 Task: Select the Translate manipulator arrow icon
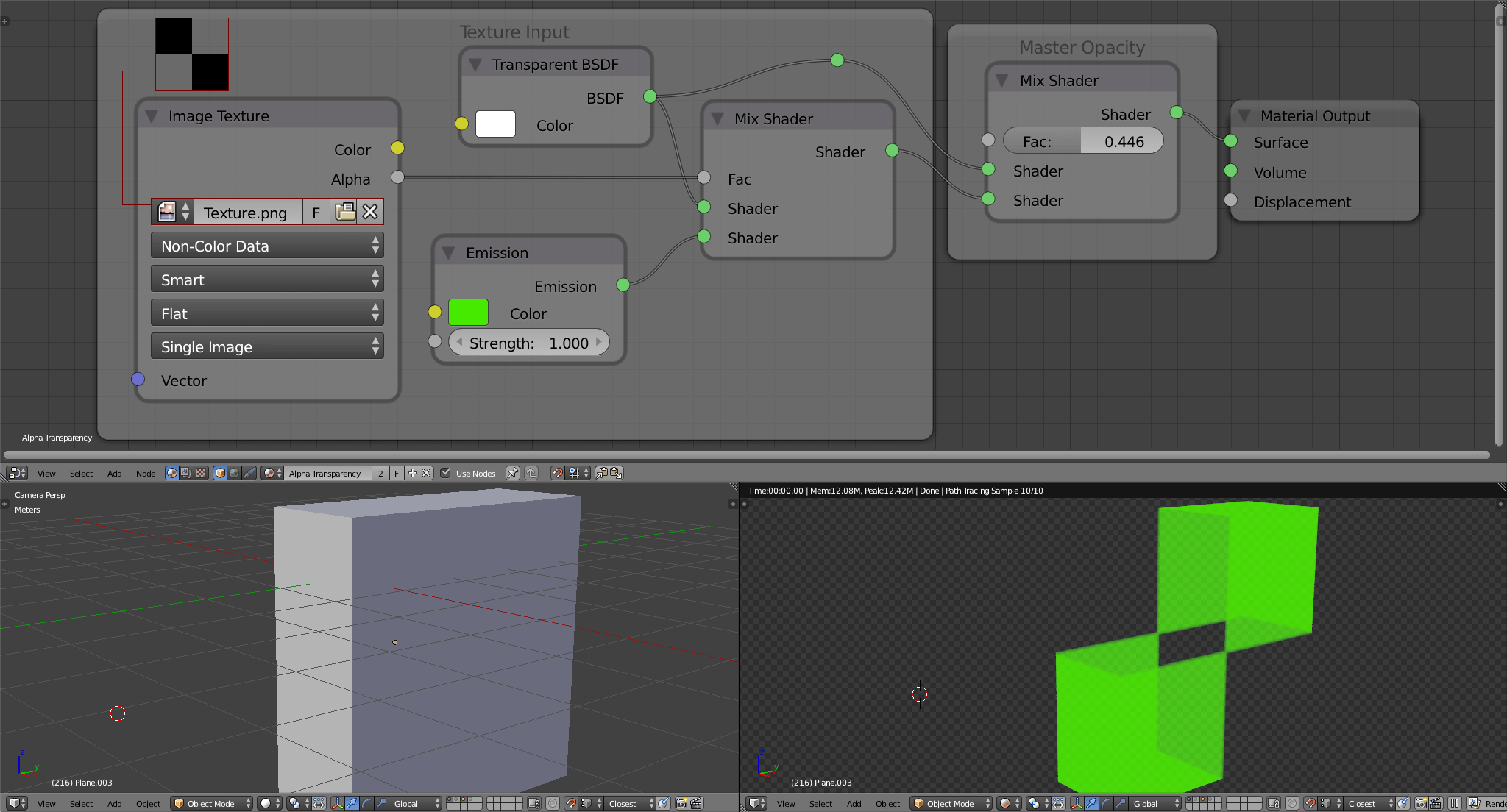[x=352, y=803]
